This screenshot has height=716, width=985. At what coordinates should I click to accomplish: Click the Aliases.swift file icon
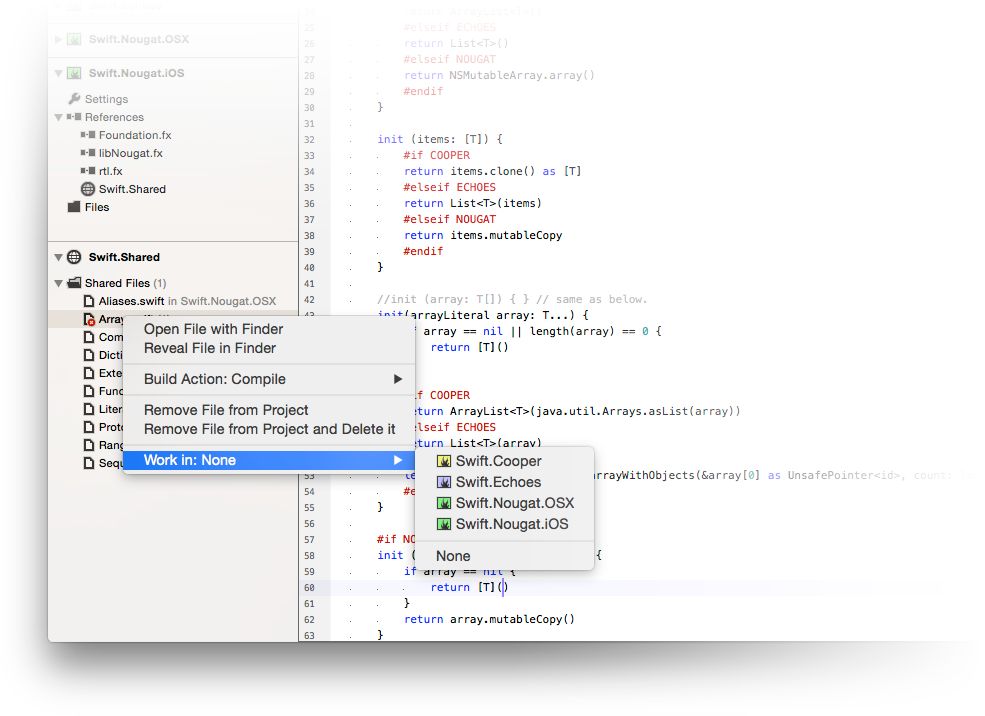[x=89, y=301]
